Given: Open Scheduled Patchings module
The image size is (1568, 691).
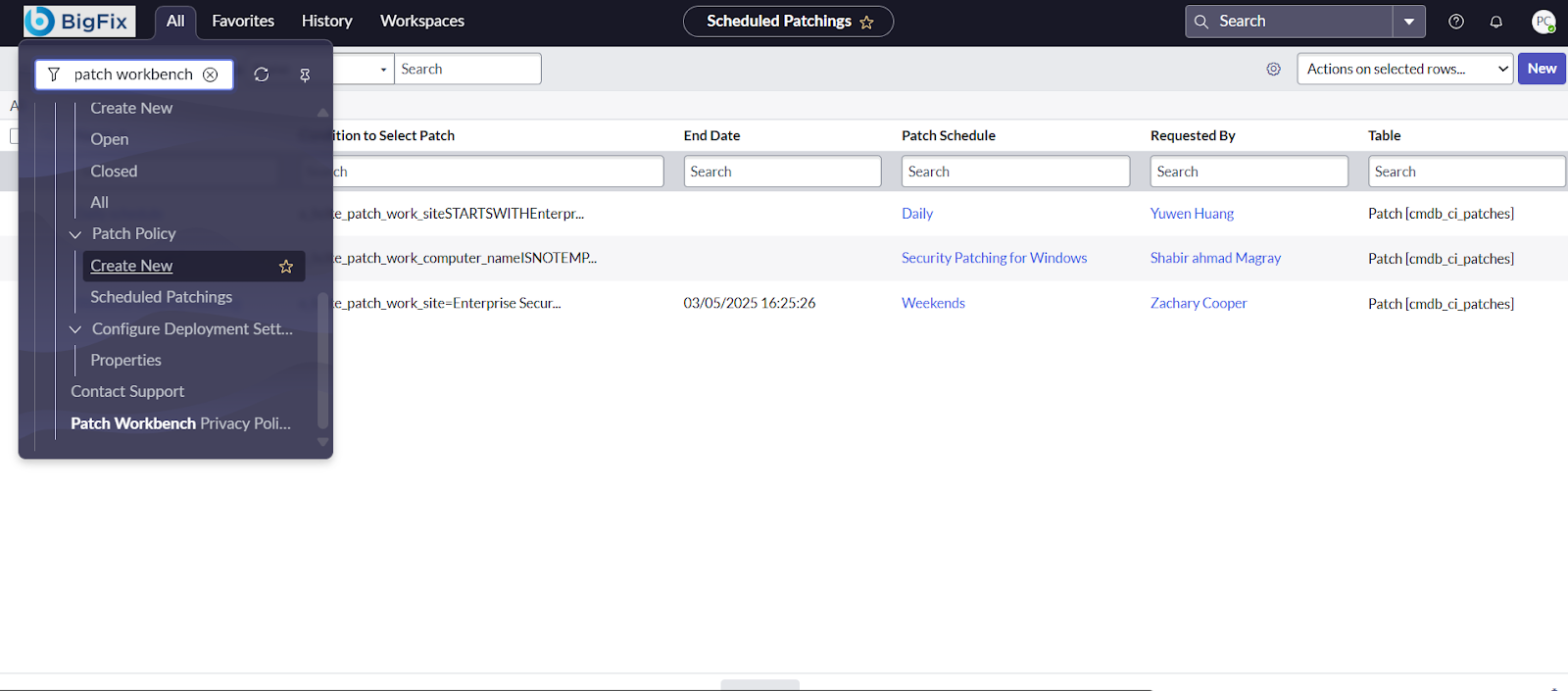Looking at the screenshot, I should coord(162,297).
